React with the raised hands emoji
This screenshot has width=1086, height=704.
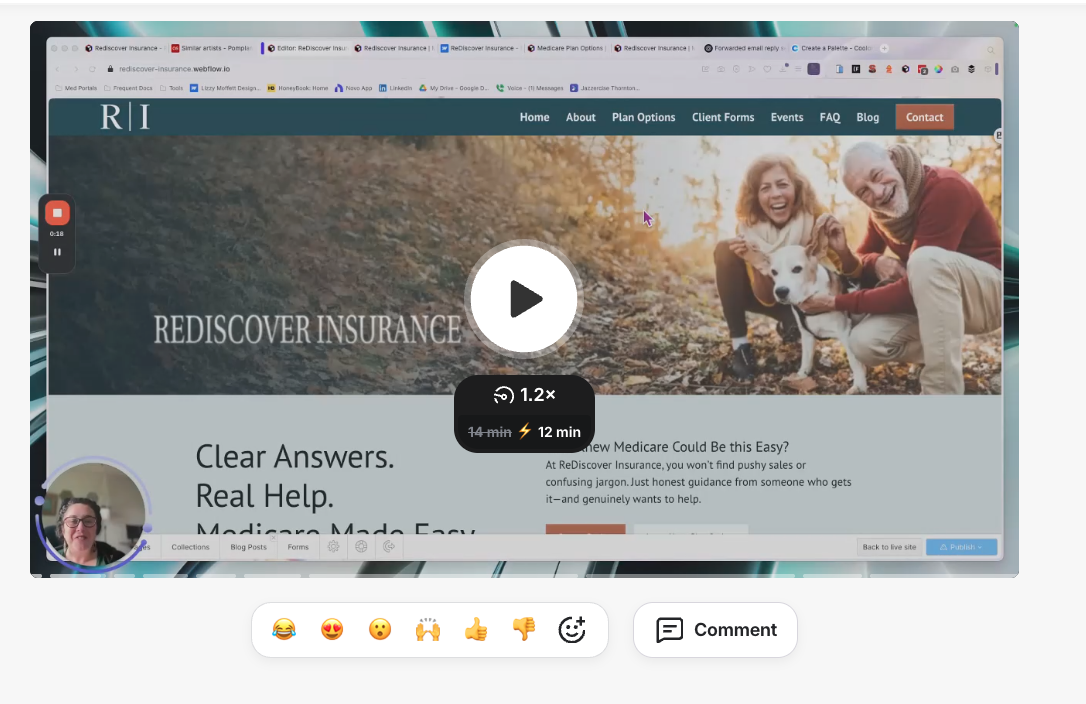pyautogui.click(x=428, y=629)
